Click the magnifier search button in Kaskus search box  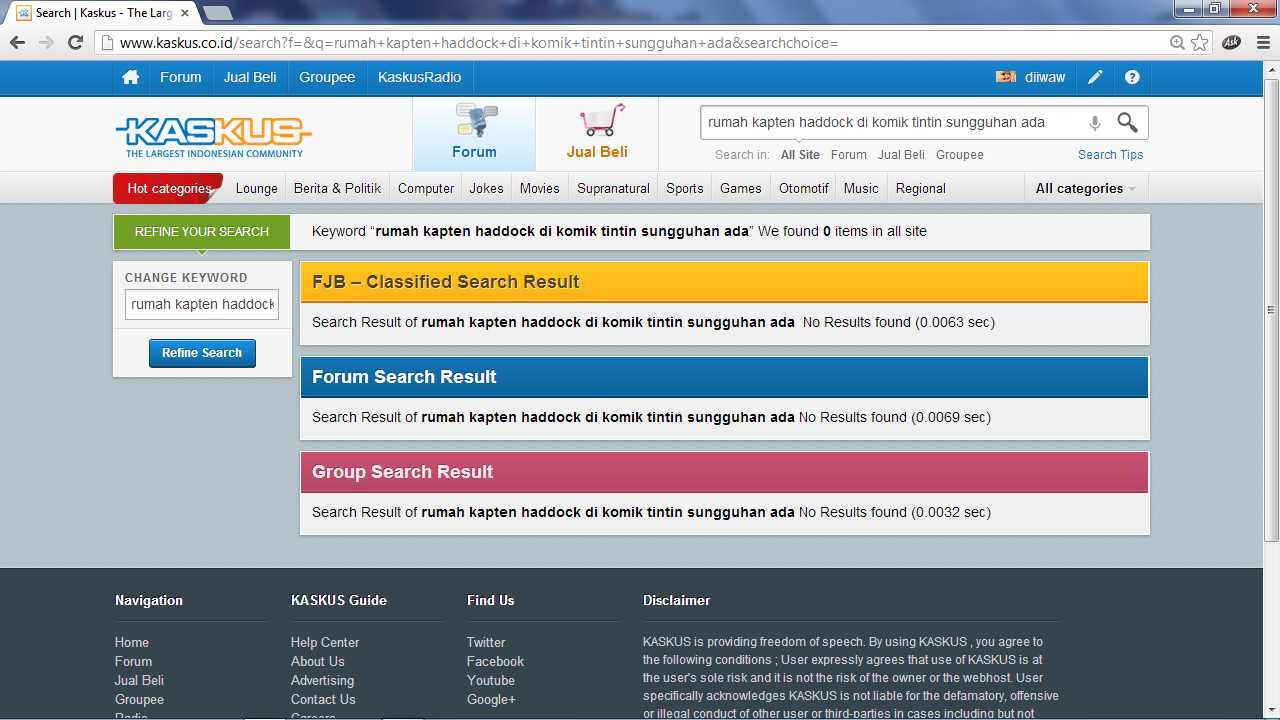pyautogui.click(x=1127, y=123)
